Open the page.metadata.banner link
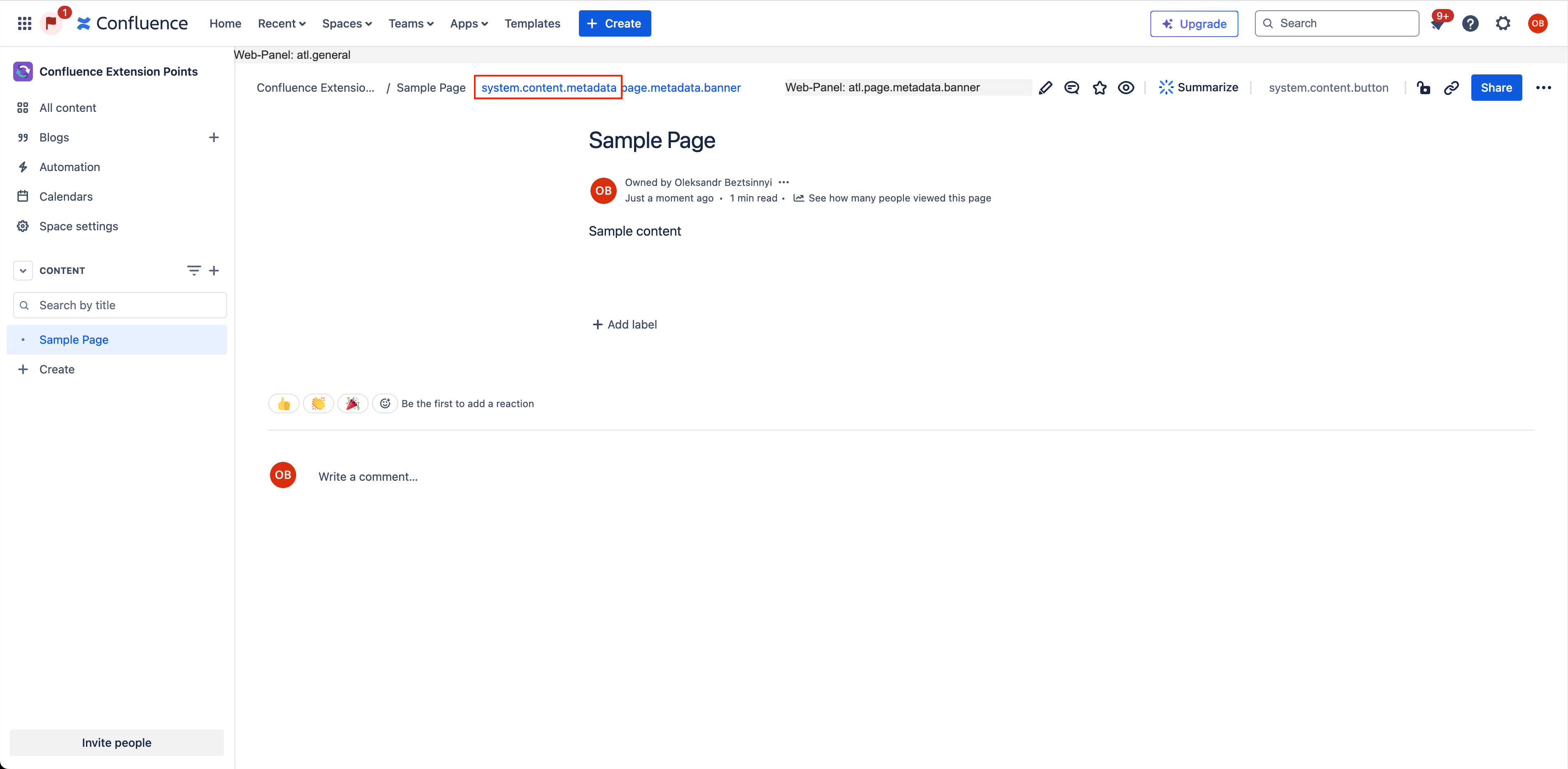 (681, 88)
